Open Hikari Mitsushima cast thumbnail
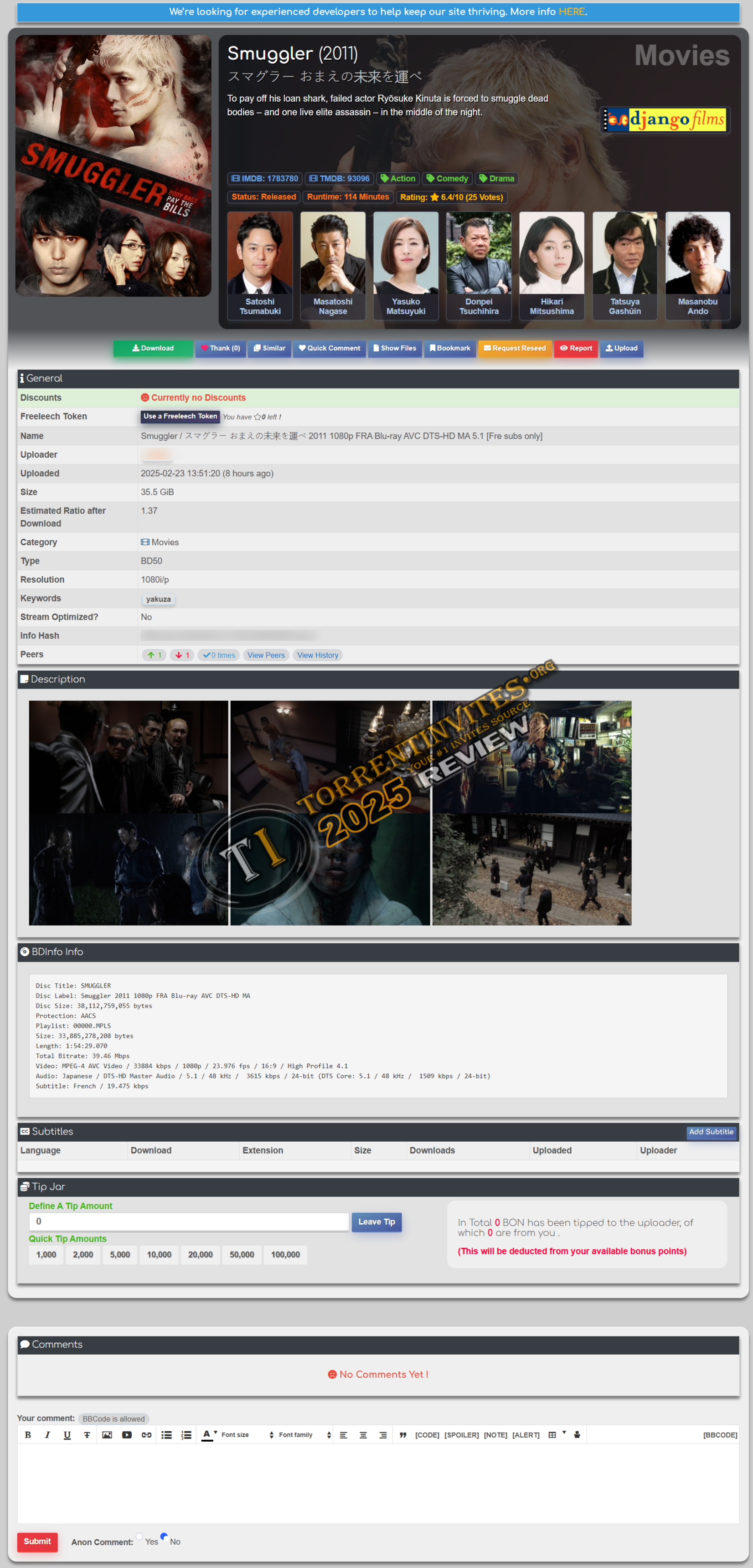The width and height of the screenshot is (753, 1568). (x=552, y=265)
